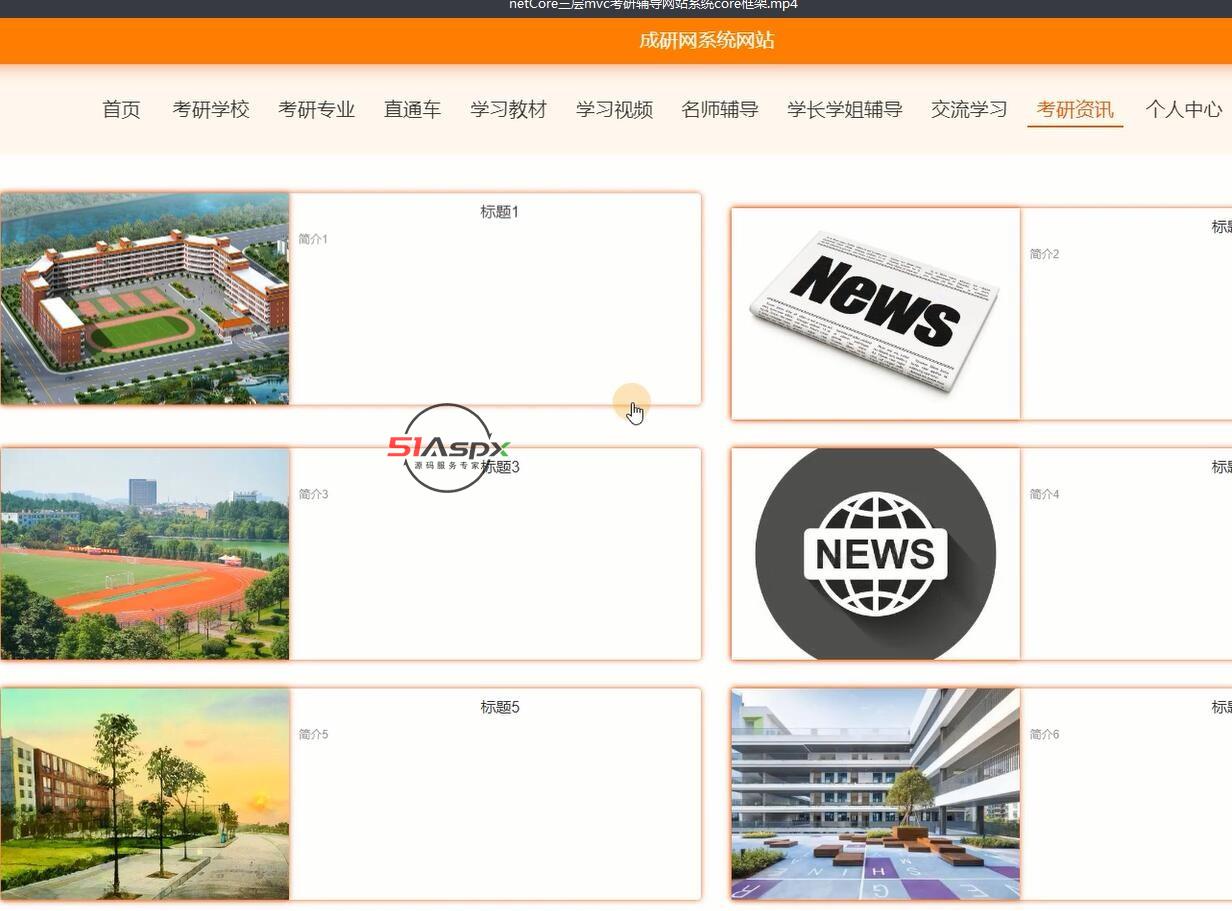Go to 交流学习 section
This screenshot has width=1232, height=911.
point(969,110)
